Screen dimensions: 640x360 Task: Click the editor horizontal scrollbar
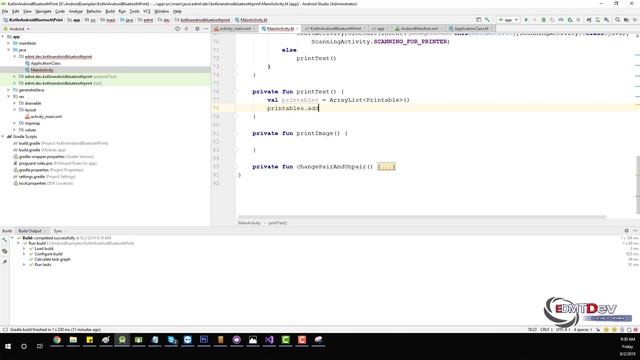pyautogui.click(x=422, y=217)
